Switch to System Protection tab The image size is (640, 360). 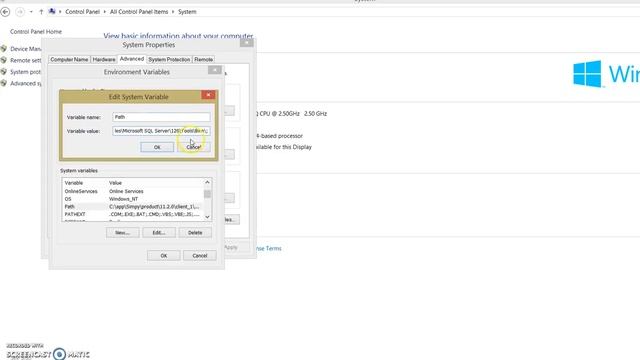point(169,60)
